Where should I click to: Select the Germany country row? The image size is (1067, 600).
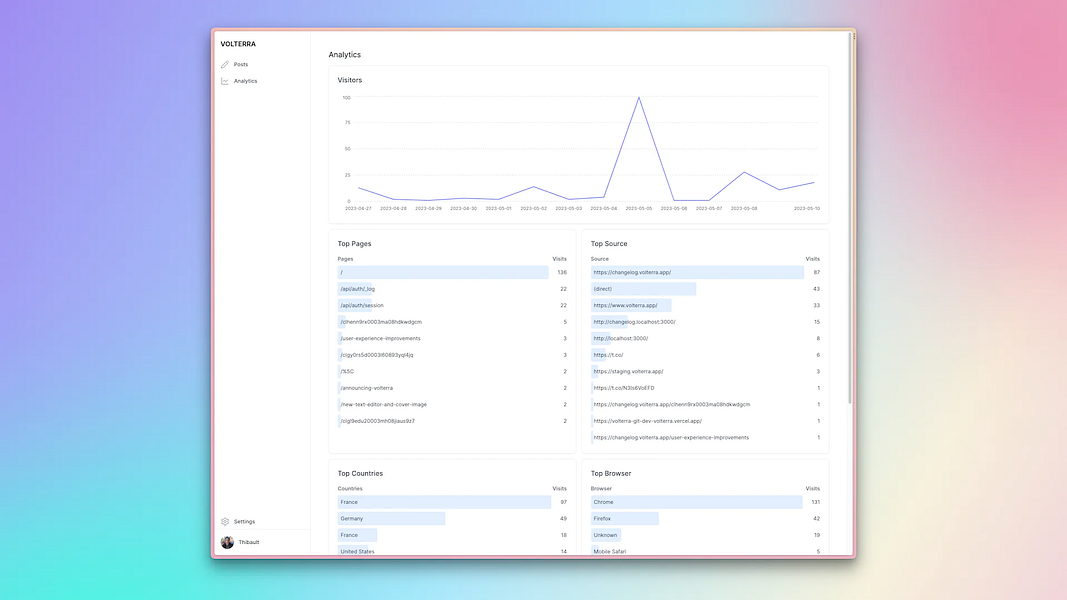(452, 518)
